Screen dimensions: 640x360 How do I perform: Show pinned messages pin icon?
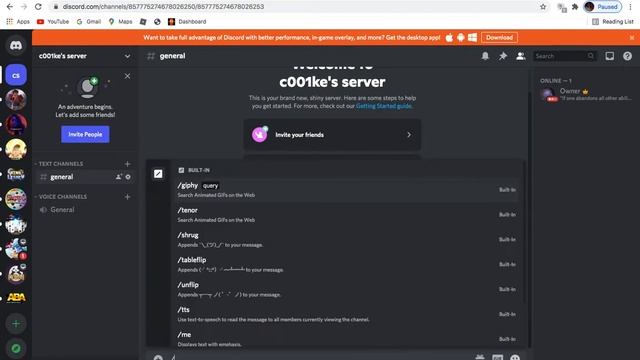coord(503,56)
